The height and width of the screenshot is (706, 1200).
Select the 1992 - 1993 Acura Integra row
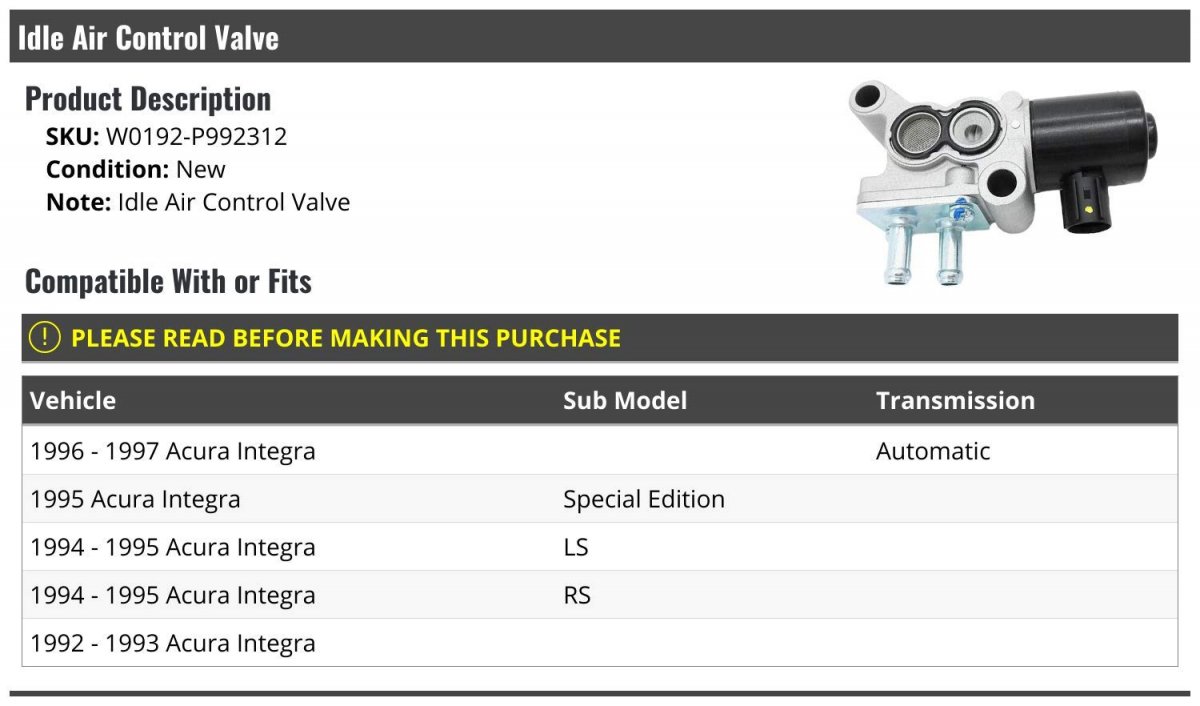point(600,643)
